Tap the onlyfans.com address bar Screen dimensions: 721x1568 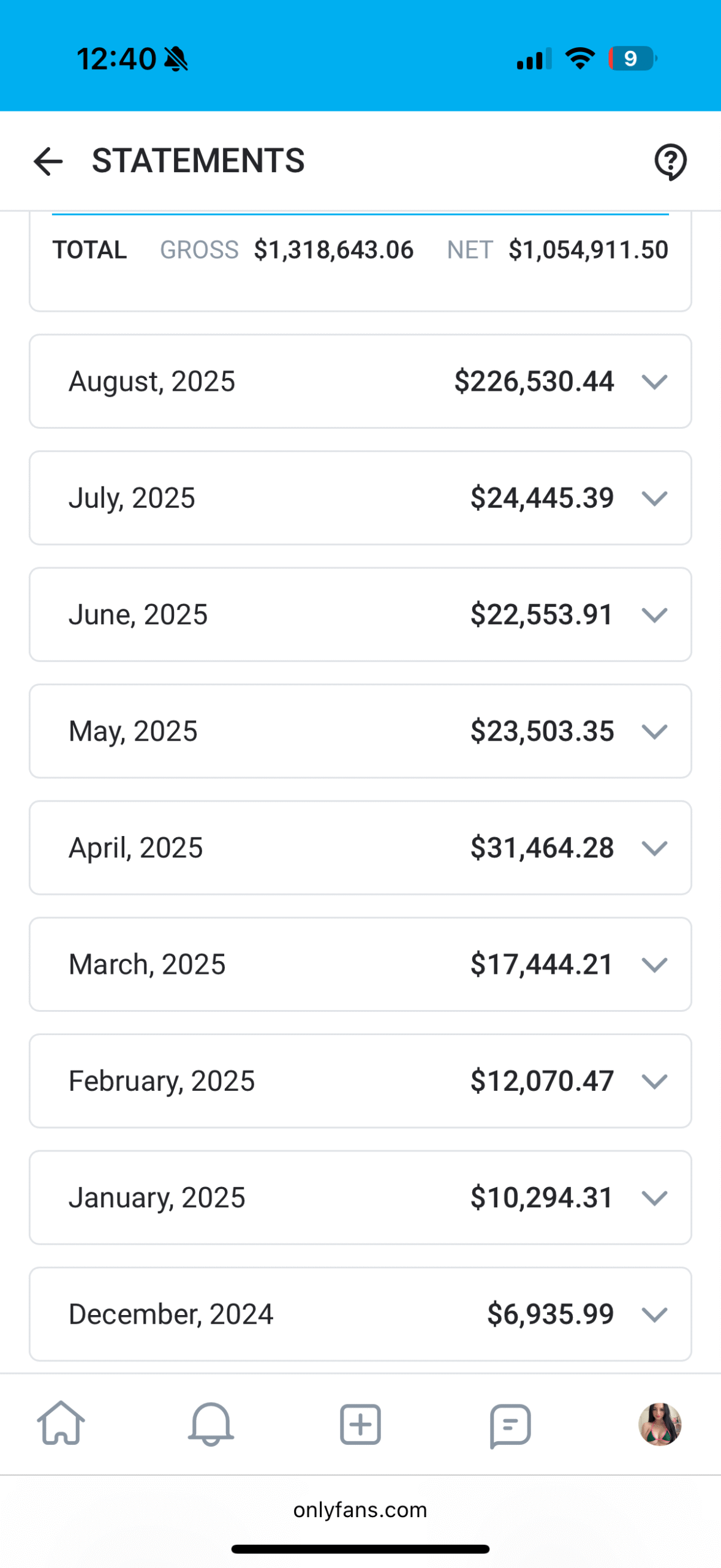[360, 1510]
